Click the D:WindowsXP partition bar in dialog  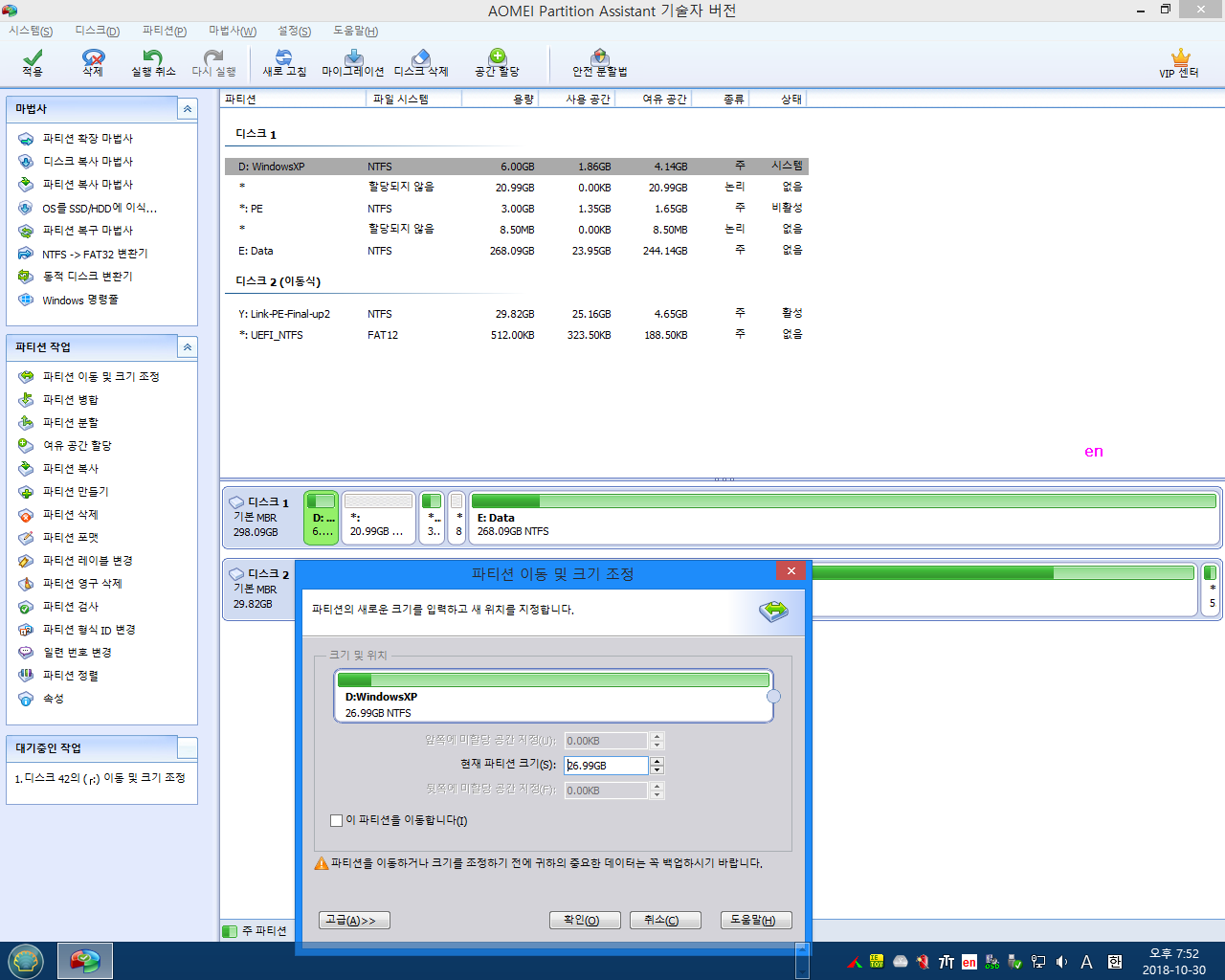(x=553, y=696)
